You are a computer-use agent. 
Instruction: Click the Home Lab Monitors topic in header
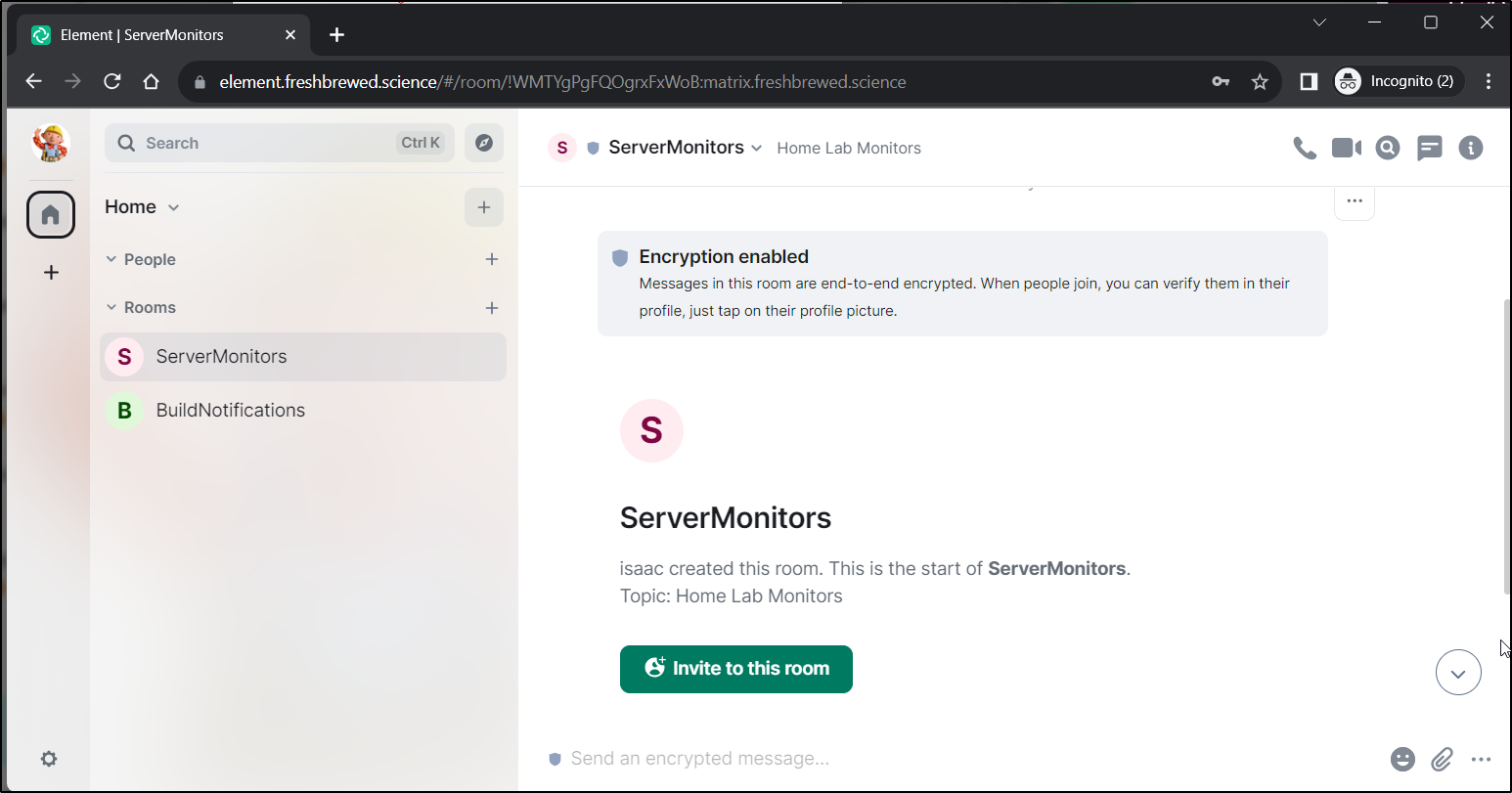click(x=849, y=148)
